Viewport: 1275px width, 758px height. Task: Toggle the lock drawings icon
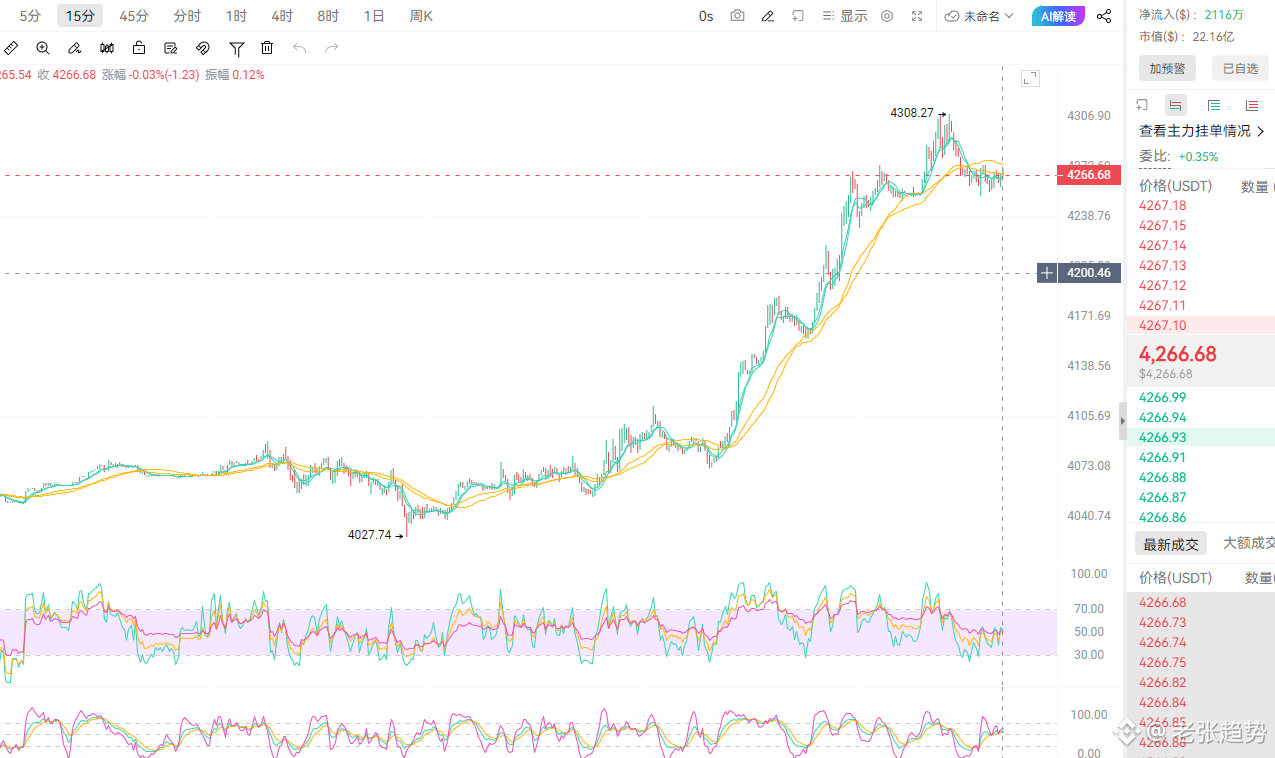pyautogui.click(x=139, y=48)
